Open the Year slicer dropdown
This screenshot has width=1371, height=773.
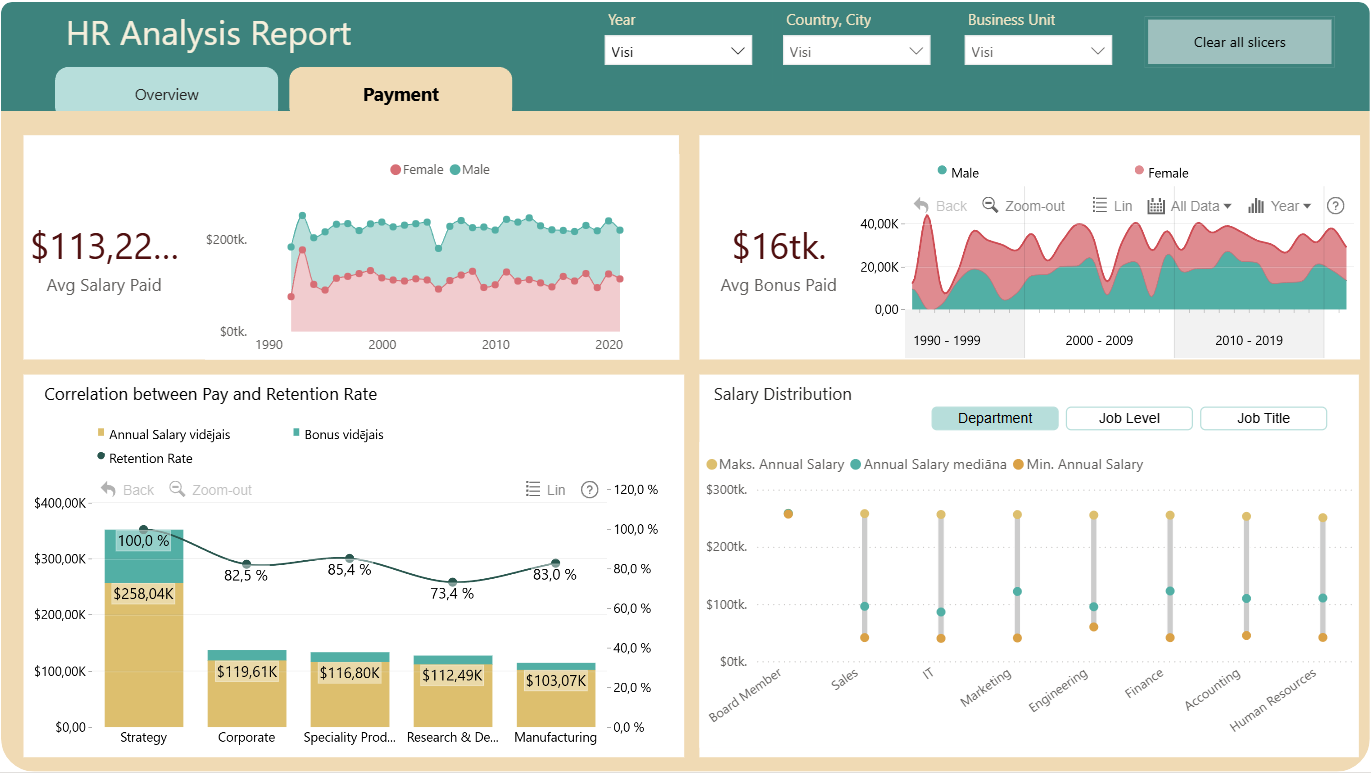point(678,51)
